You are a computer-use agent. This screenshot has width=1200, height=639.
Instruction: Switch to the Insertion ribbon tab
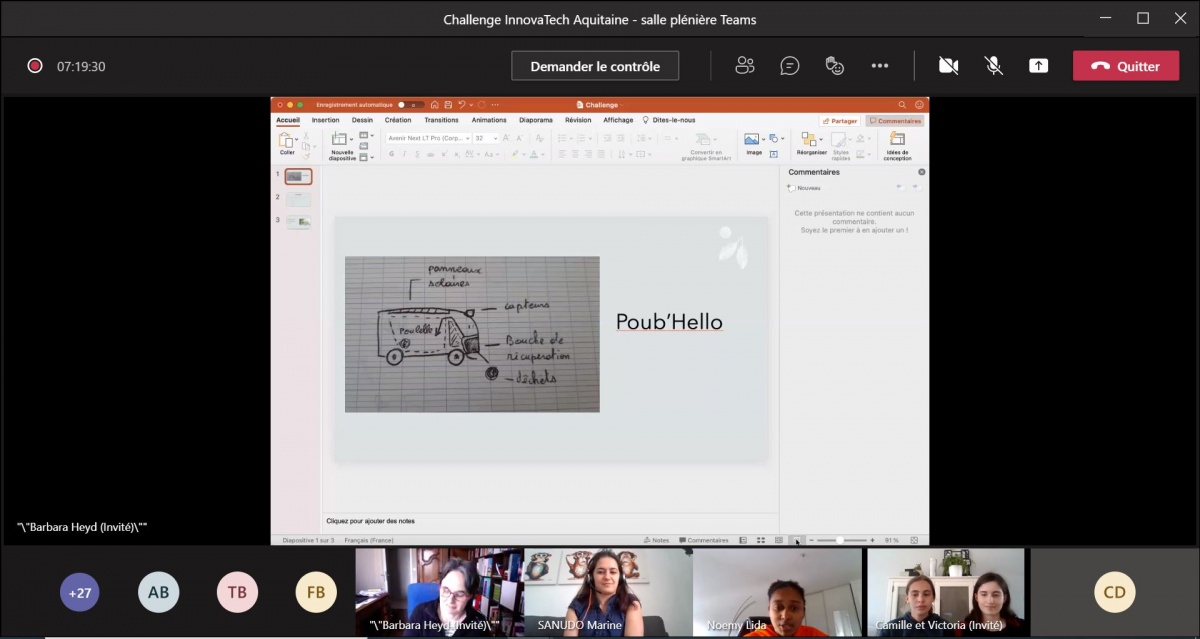point(325,120)
